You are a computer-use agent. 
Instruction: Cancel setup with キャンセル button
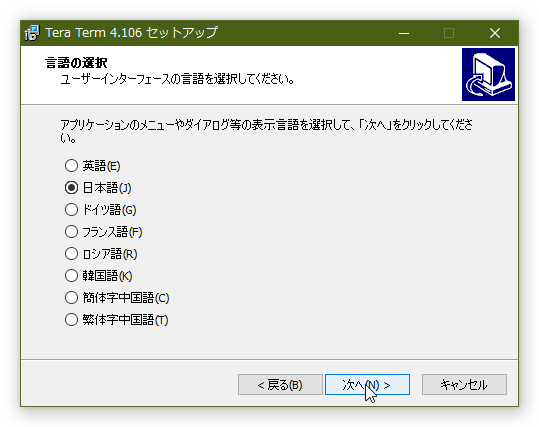(x=464, y=385)
